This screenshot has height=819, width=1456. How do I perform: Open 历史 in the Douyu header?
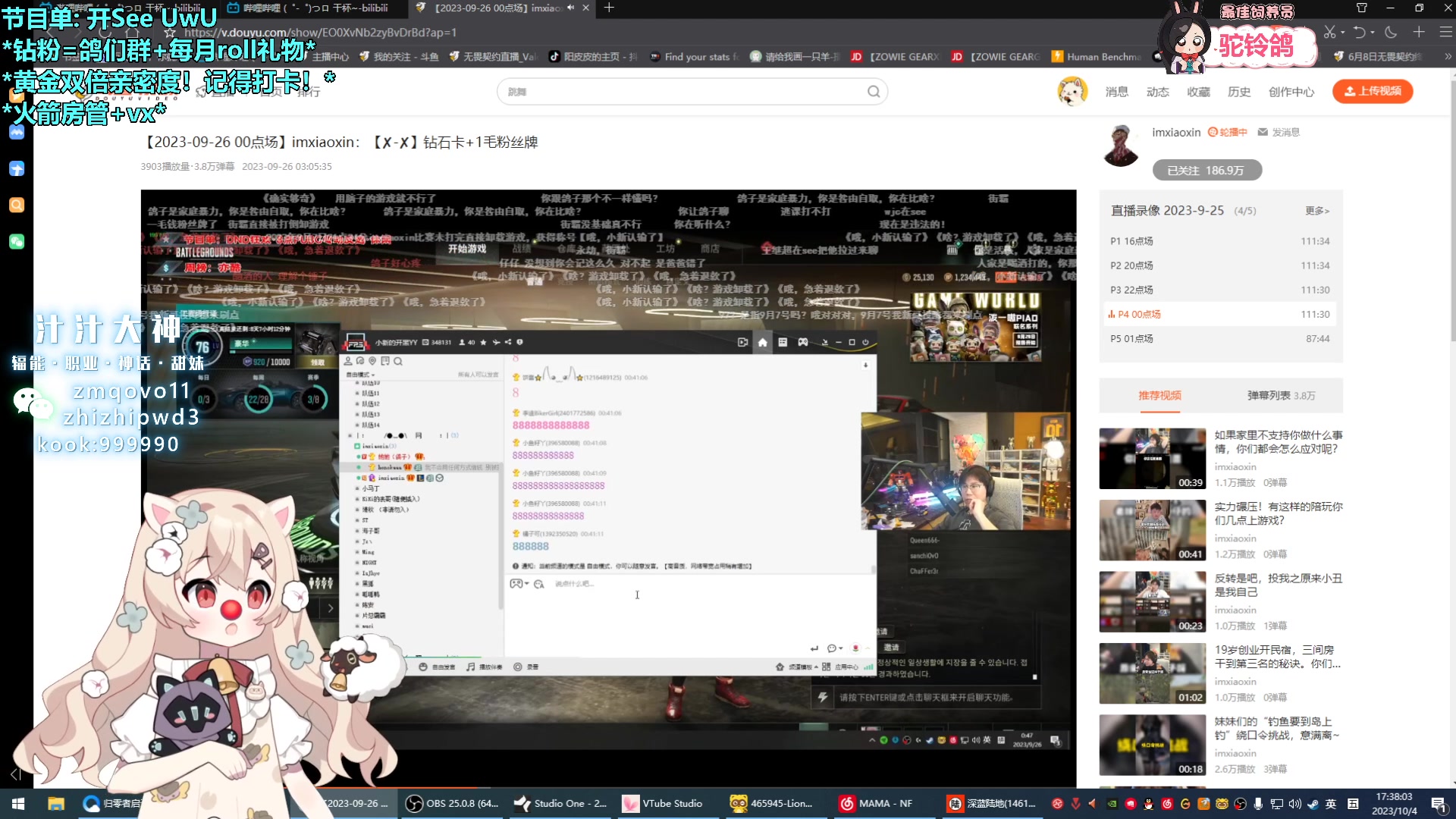pyautogui.click(x=1239, y=92)
